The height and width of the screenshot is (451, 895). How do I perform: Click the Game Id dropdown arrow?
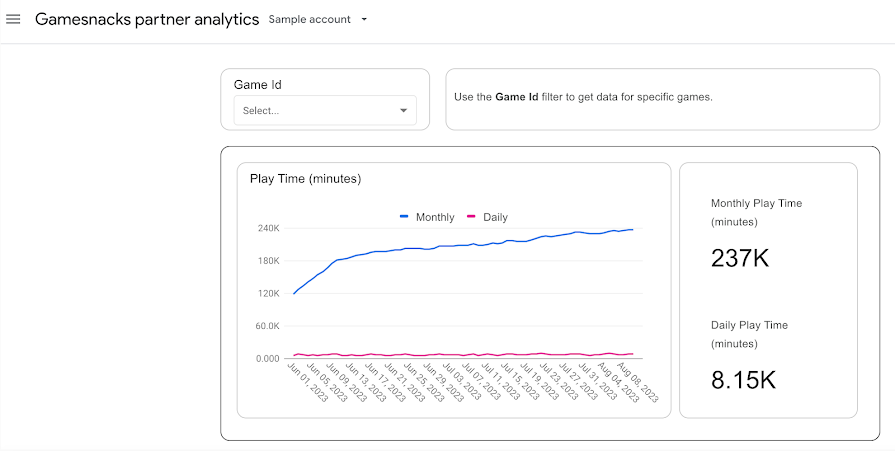click(x=404, y=110)
